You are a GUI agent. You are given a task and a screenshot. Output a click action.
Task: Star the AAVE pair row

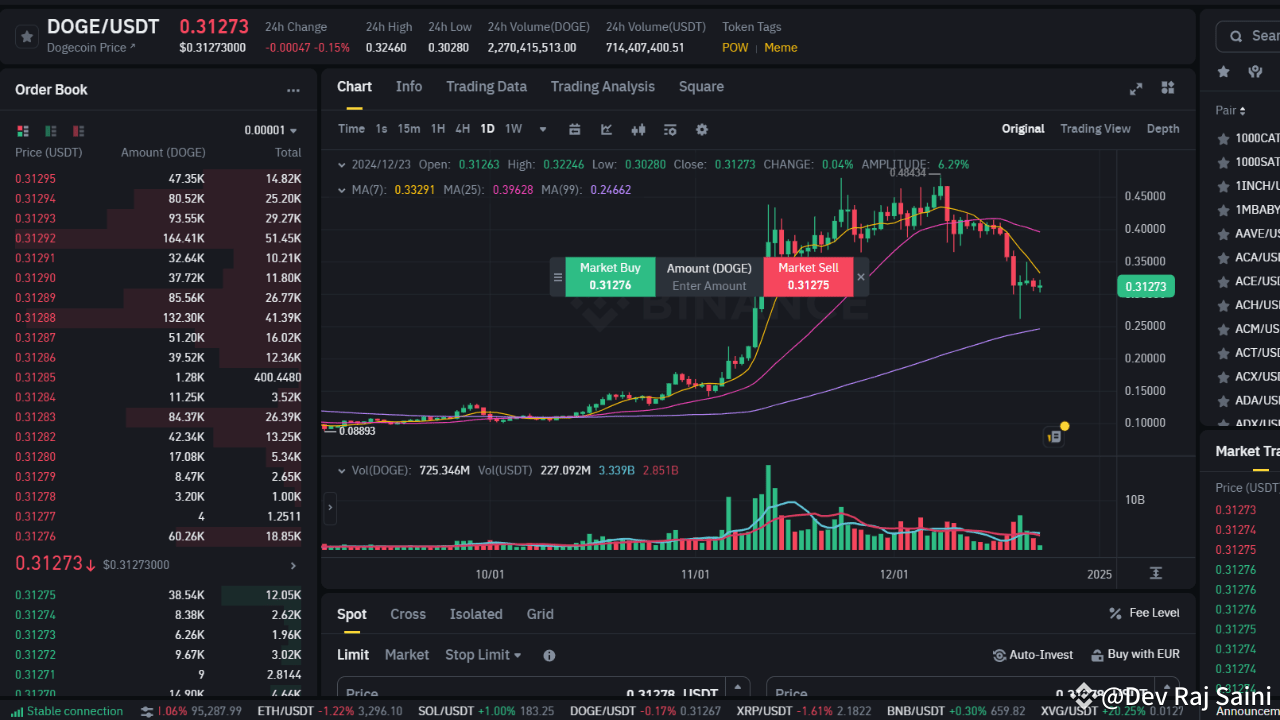[1223, 234]
